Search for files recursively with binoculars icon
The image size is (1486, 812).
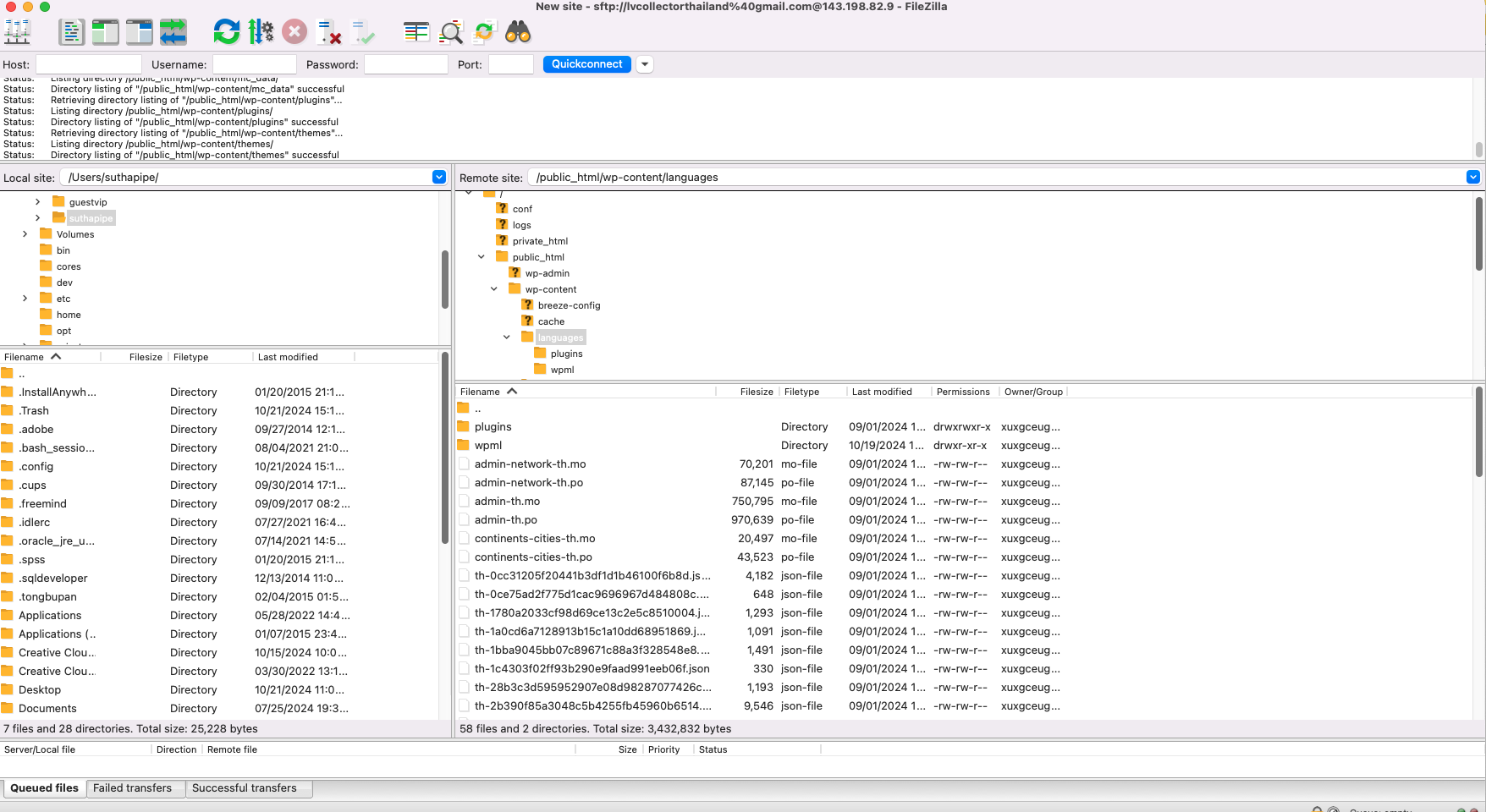(518, 33)
